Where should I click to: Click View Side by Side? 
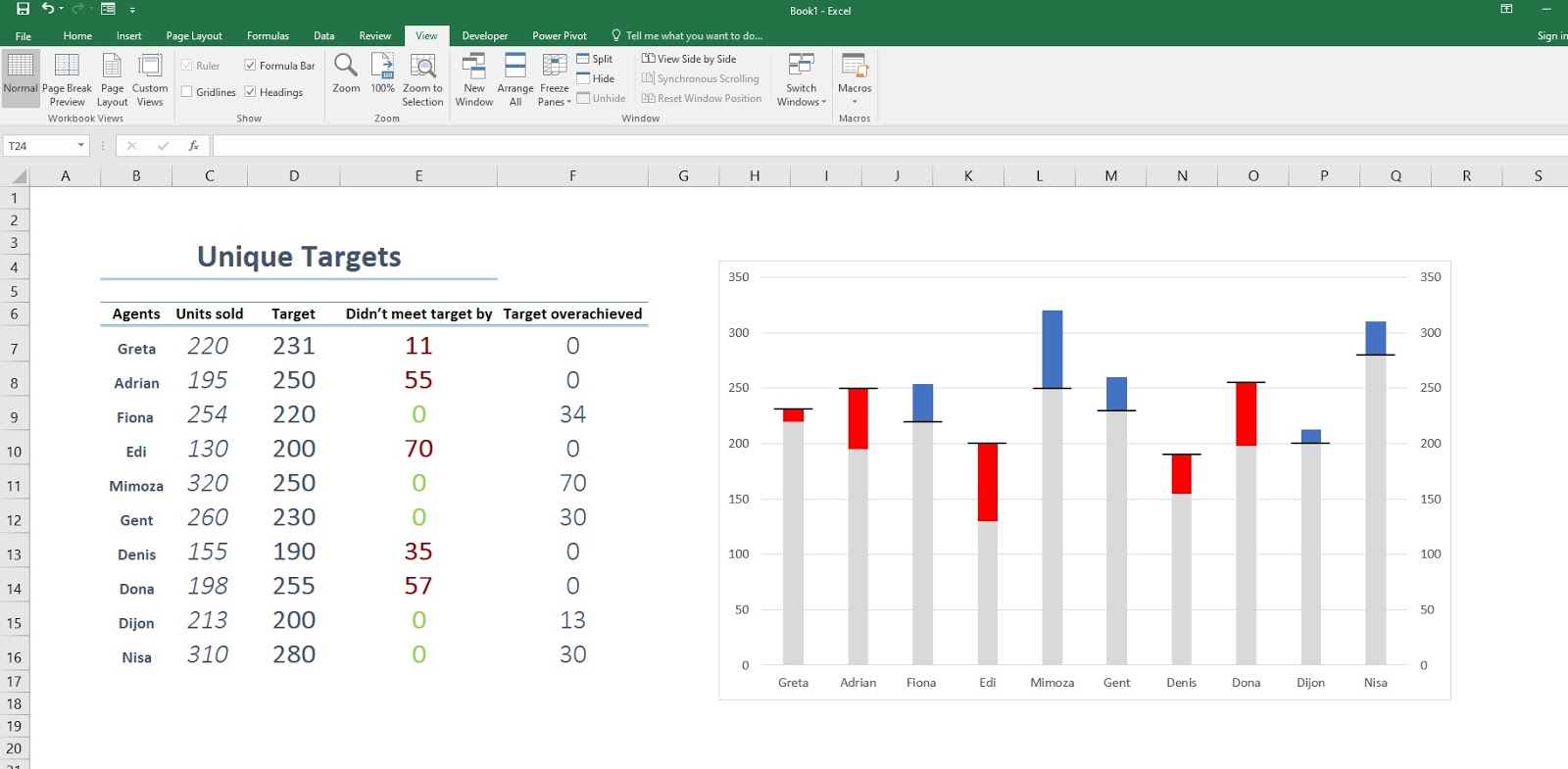[689, 59]
